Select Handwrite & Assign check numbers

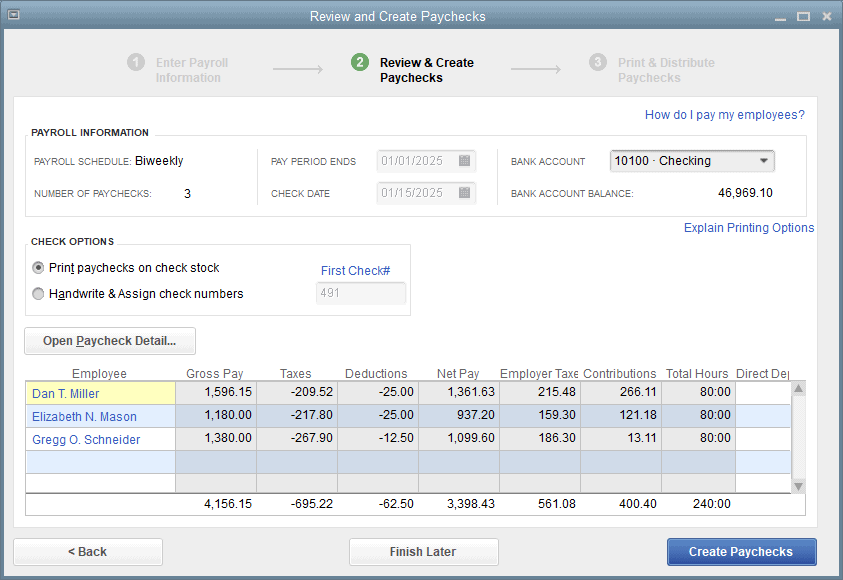pyautogui.click(x=38, y=293)
